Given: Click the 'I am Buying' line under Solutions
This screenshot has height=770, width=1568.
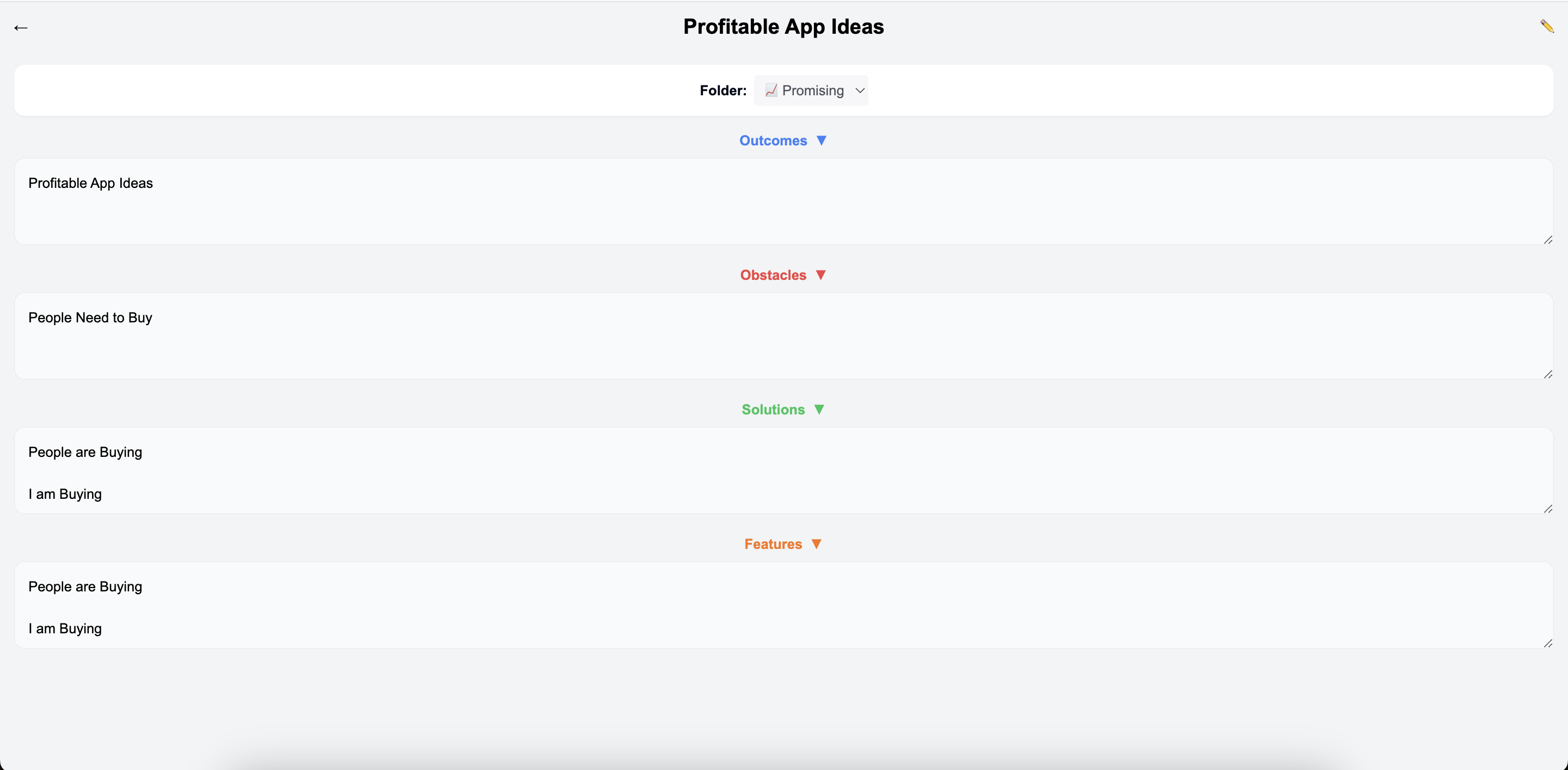Looking at the screenshot, I should 65,494.
